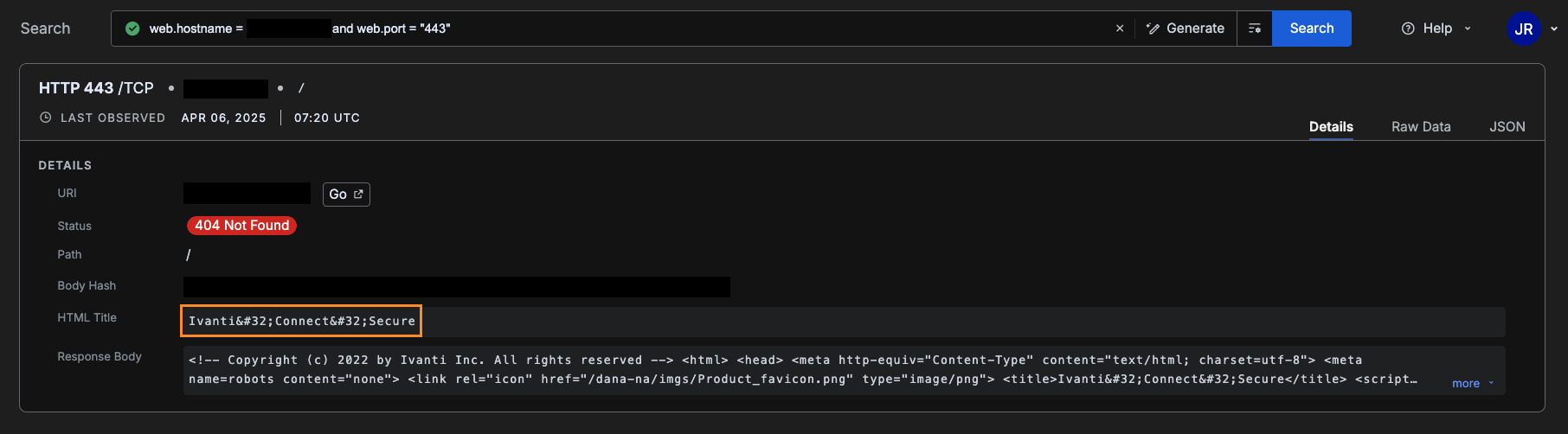Open the JSON tab
Viewport: 1568px width, 434px height.
coord(1507,126)
